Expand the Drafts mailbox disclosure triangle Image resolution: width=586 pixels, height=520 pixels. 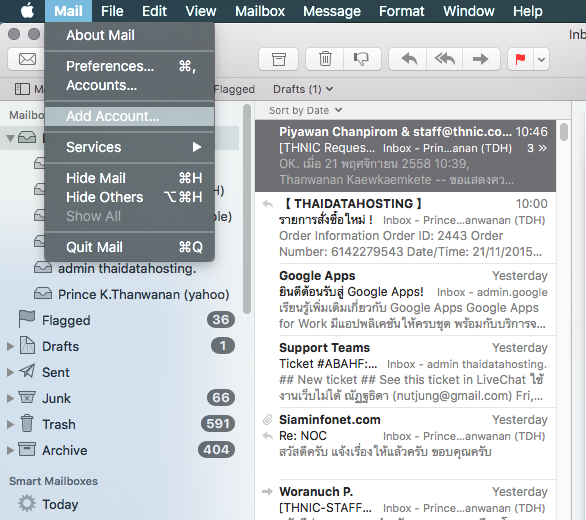click(10, 347)
